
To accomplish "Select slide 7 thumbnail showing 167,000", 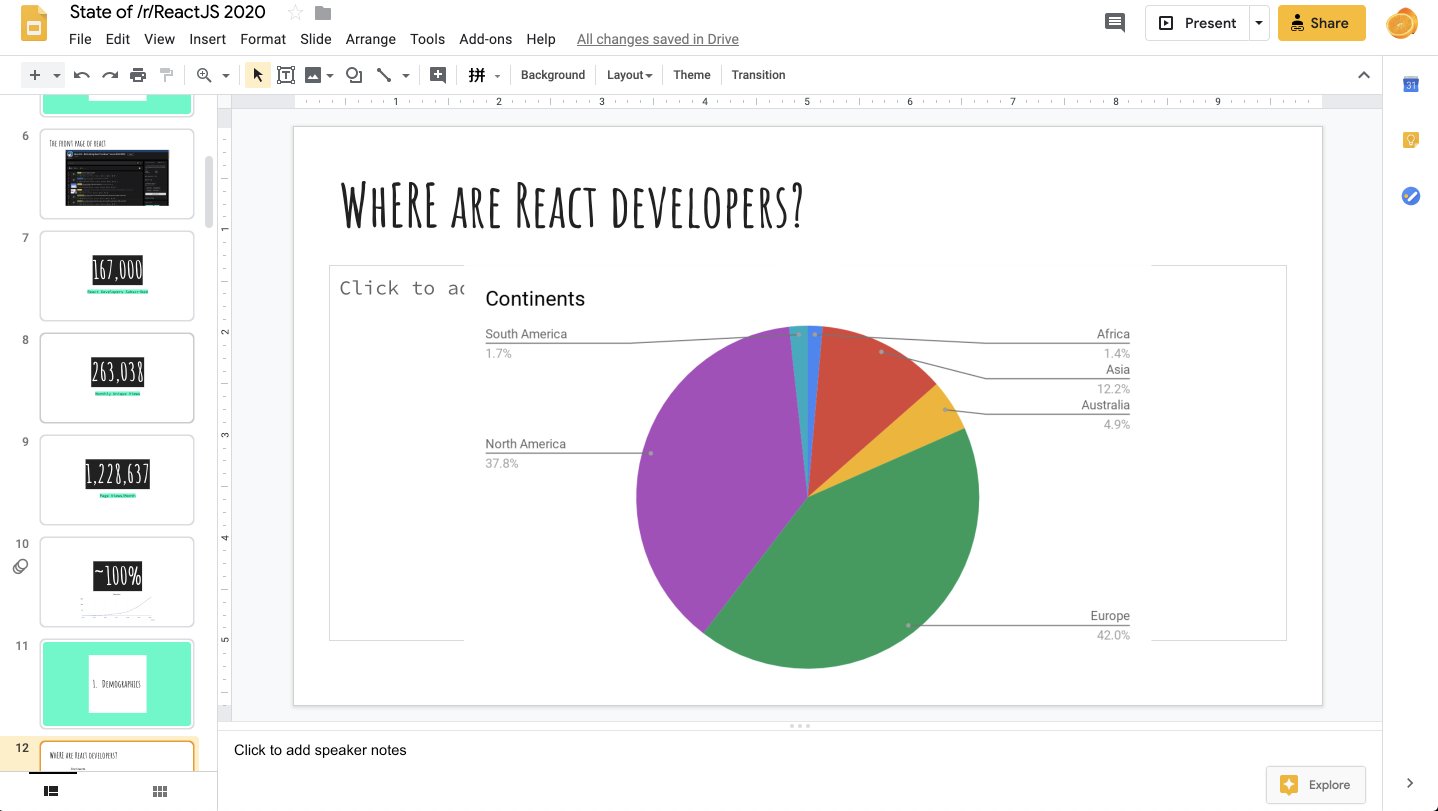I will tap(117, 276).
